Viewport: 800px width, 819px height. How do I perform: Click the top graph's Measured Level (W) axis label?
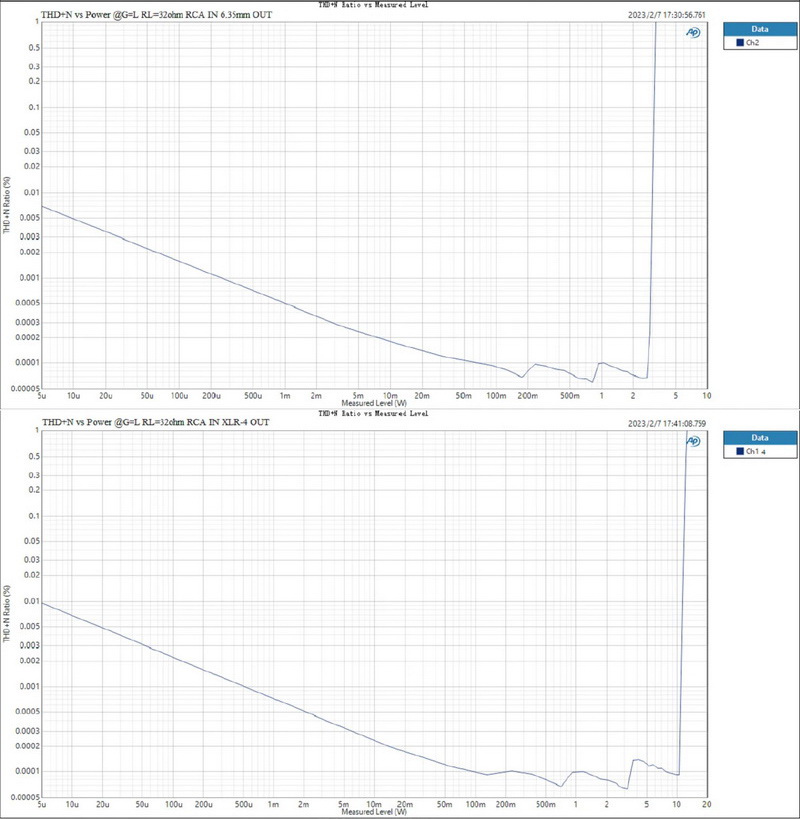click(373, 403)
